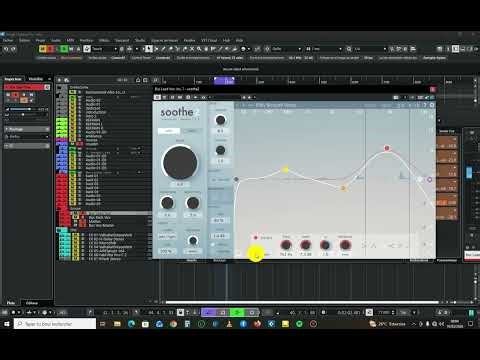Select the Mute (X) tool in toolbar
Image resolution: width=480 pixels, height=360 pixels.
coord(192,49)
